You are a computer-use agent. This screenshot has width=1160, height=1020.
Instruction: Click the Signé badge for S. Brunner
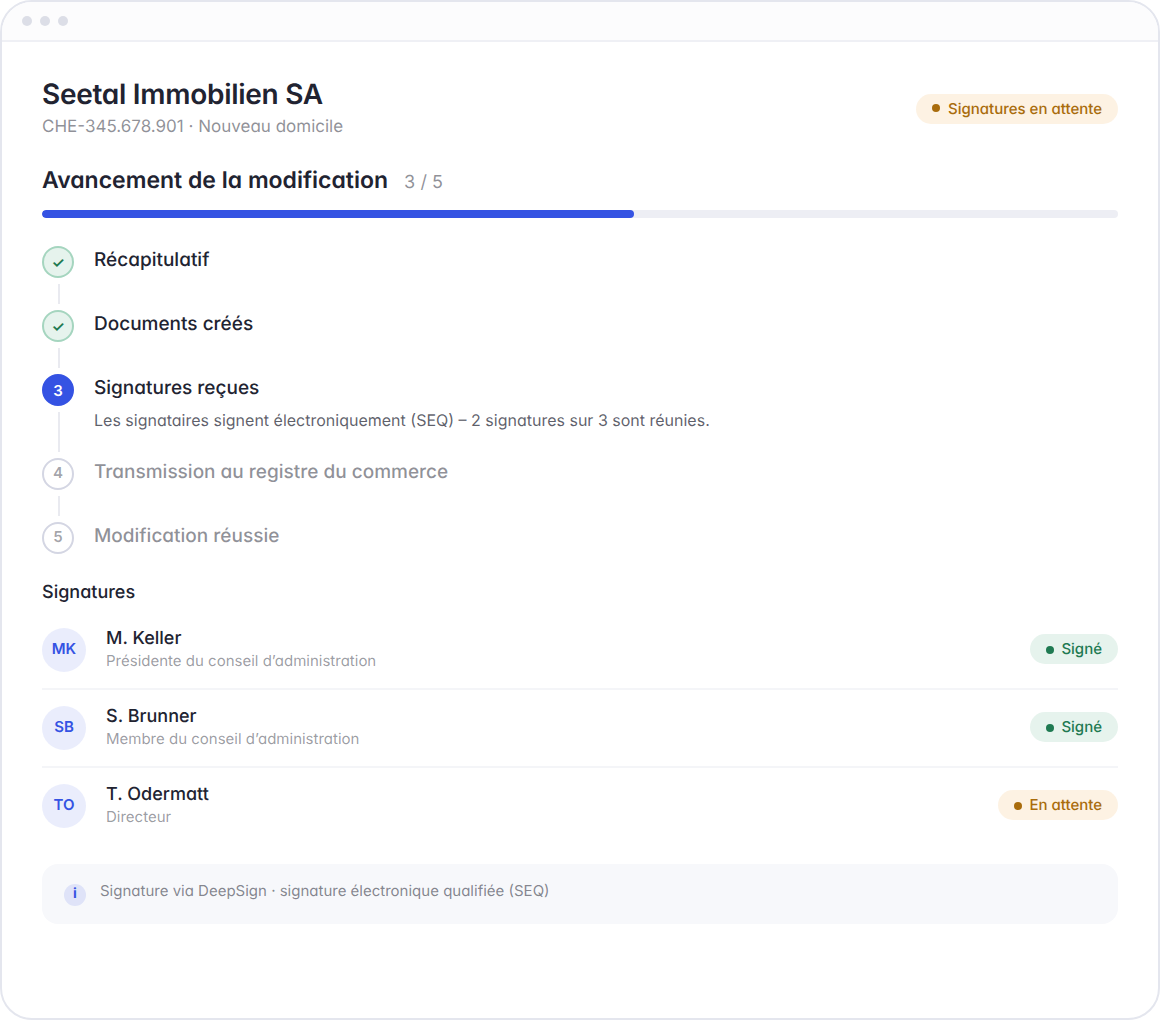(1073, 727)
